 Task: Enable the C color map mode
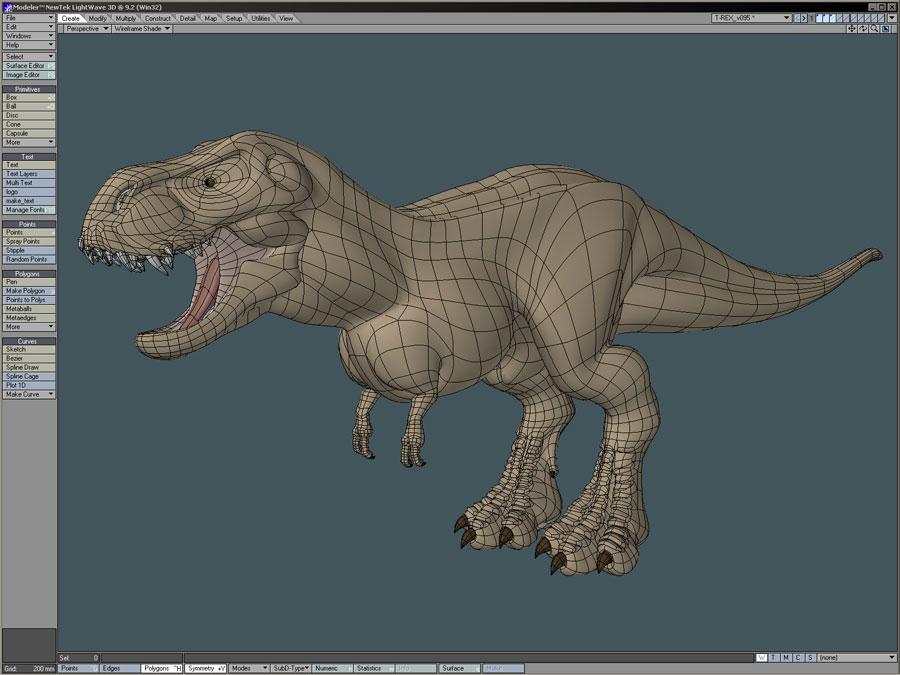pyautogui.click(x=798, y=658)
